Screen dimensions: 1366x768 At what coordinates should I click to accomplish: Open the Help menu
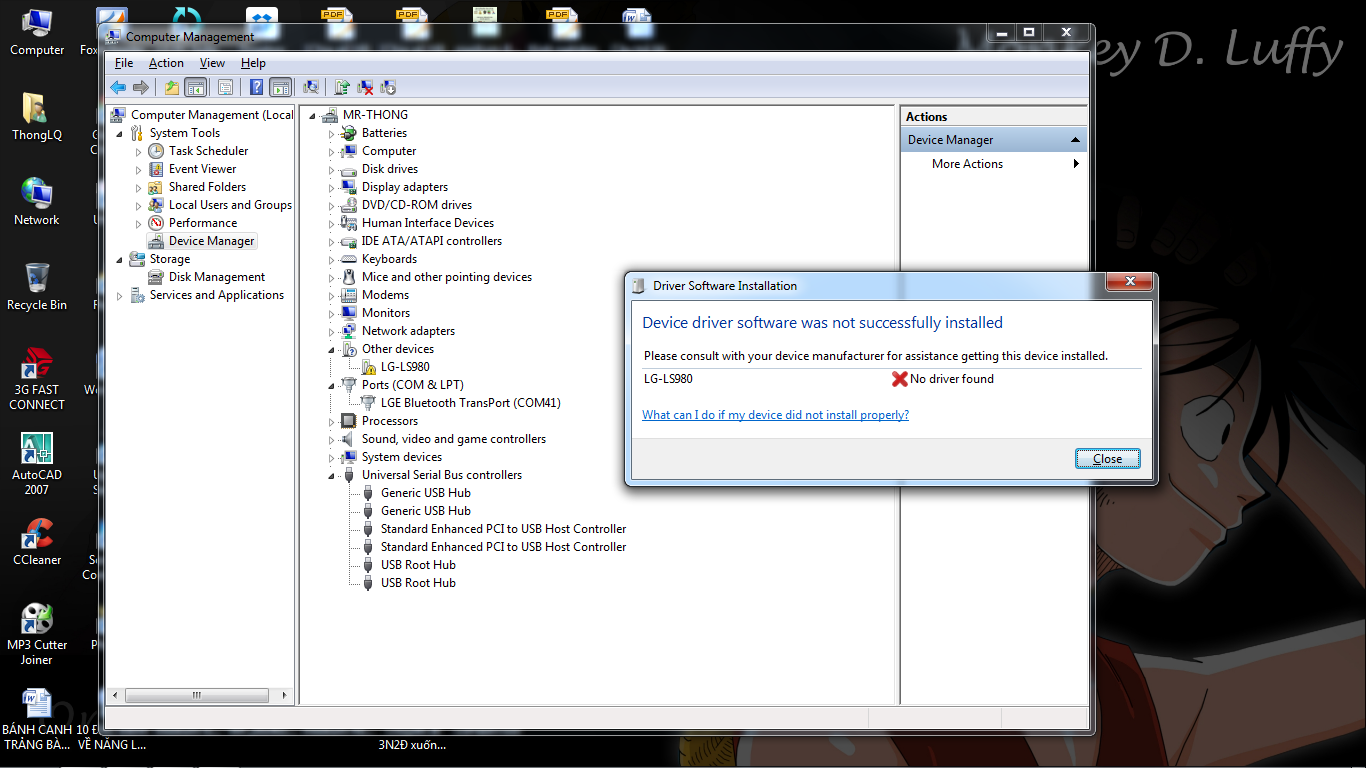[x=254, y=63]
